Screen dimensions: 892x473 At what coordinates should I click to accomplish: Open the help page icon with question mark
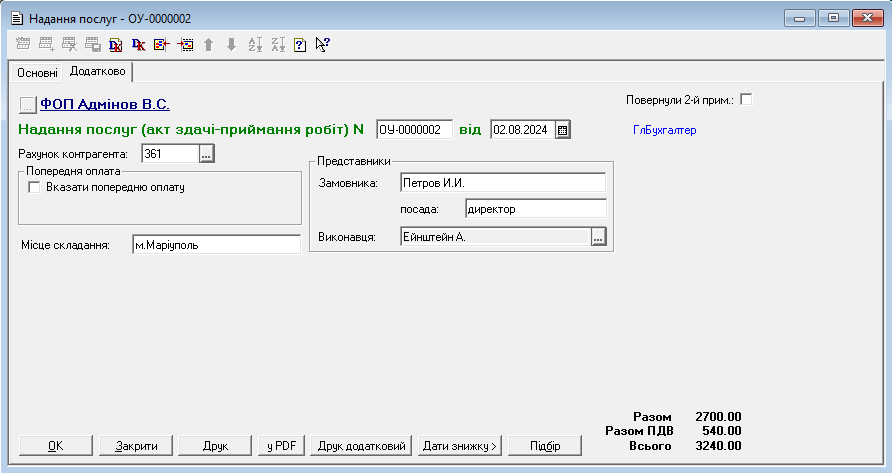tap(299, 44)
